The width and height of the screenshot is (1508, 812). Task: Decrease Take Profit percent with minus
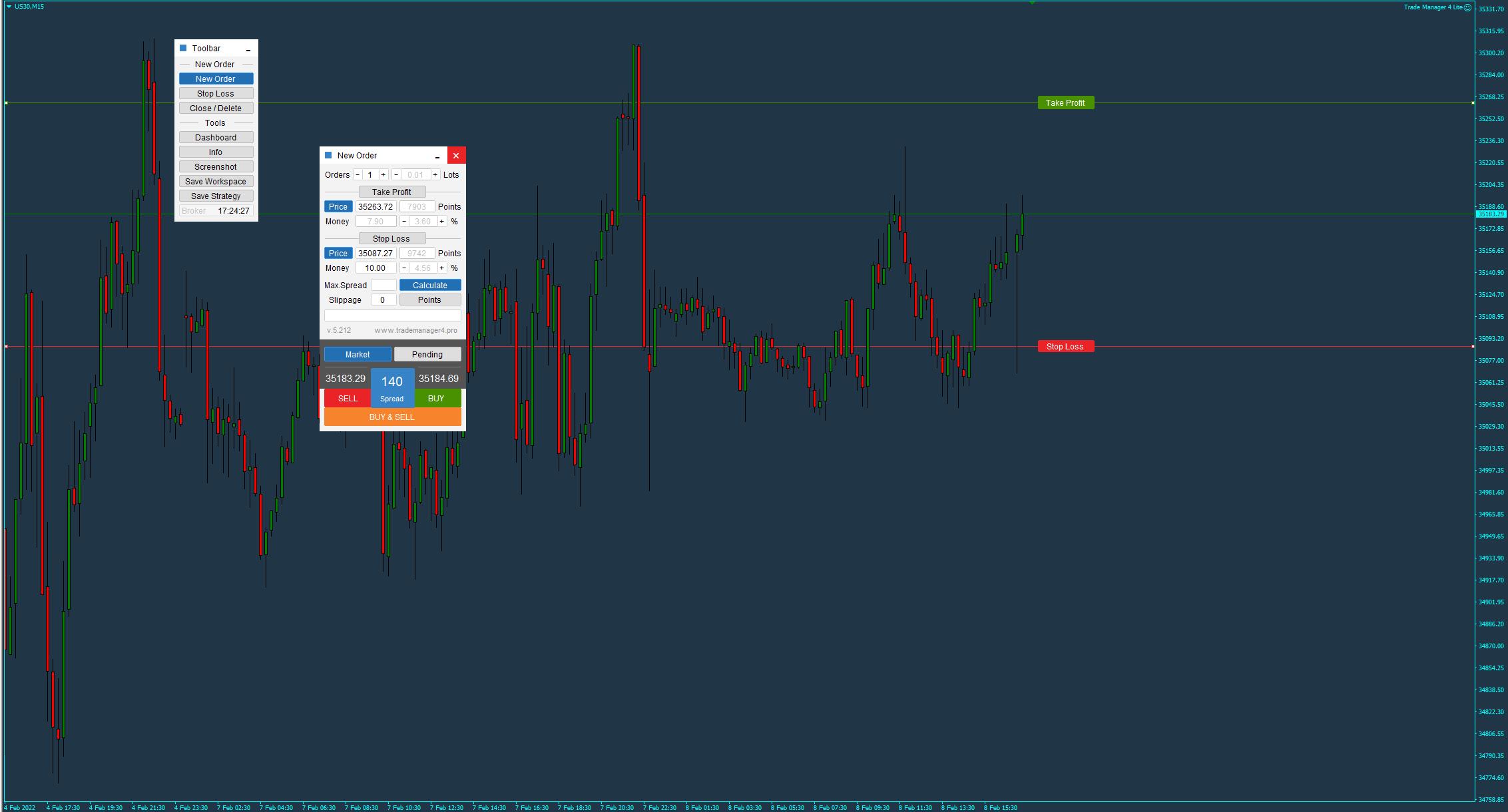(x=404, y=222)
